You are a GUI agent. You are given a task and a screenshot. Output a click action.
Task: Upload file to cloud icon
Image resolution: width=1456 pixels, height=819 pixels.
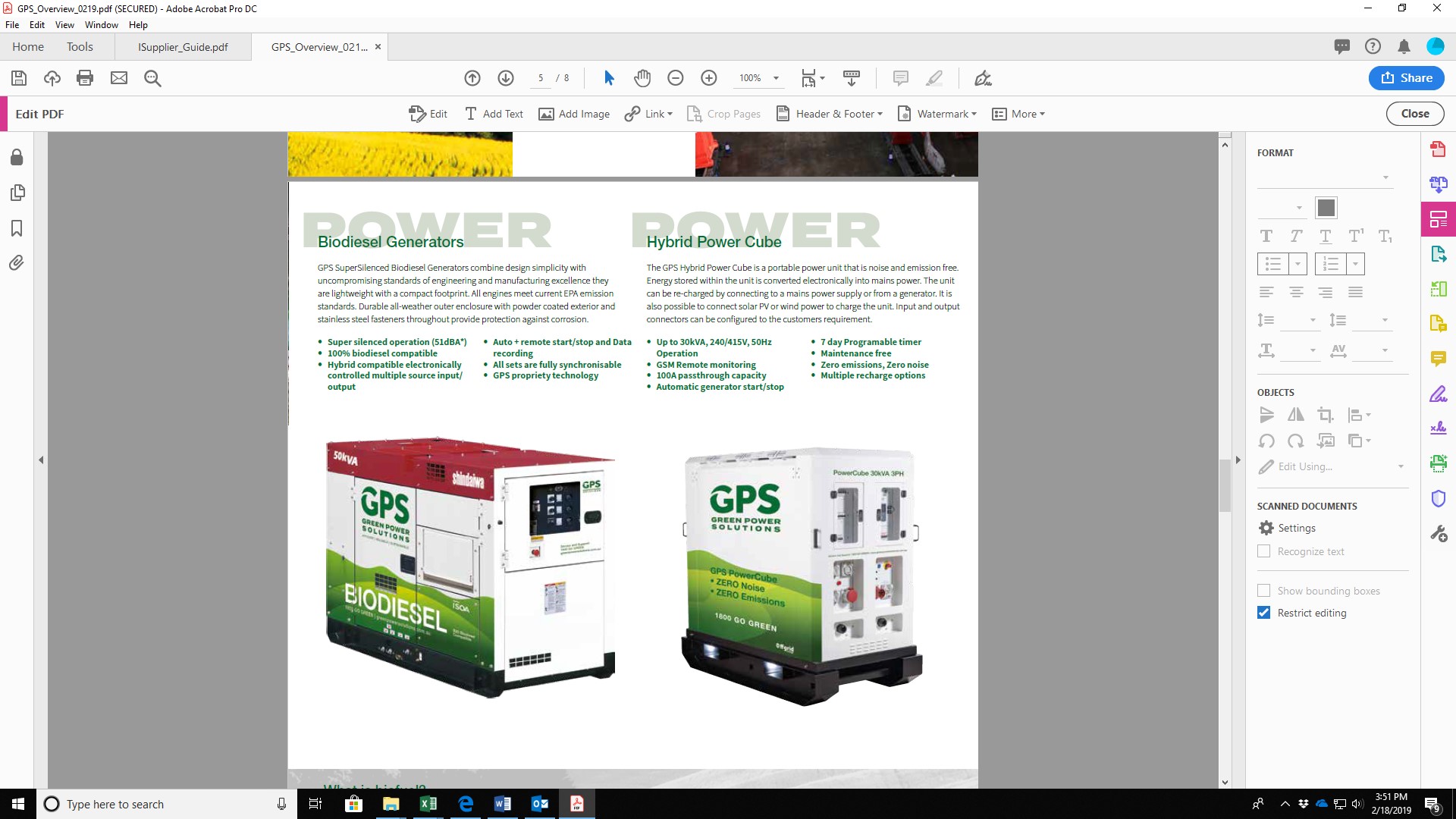pyautogui.click(x=52, y=78)
